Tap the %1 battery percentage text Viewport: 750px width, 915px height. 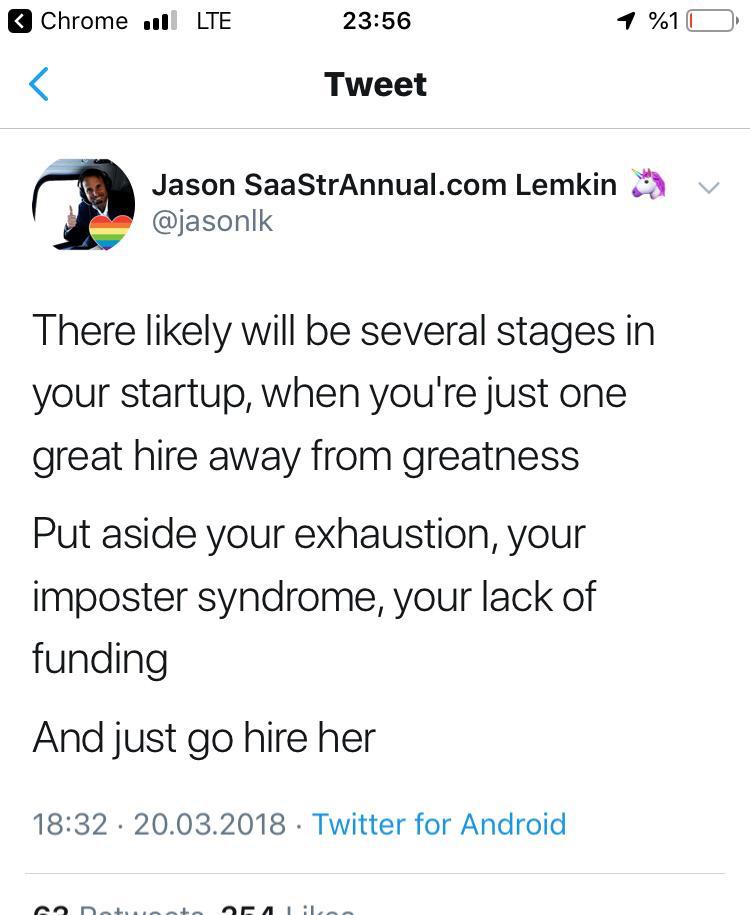coord(663,20)
